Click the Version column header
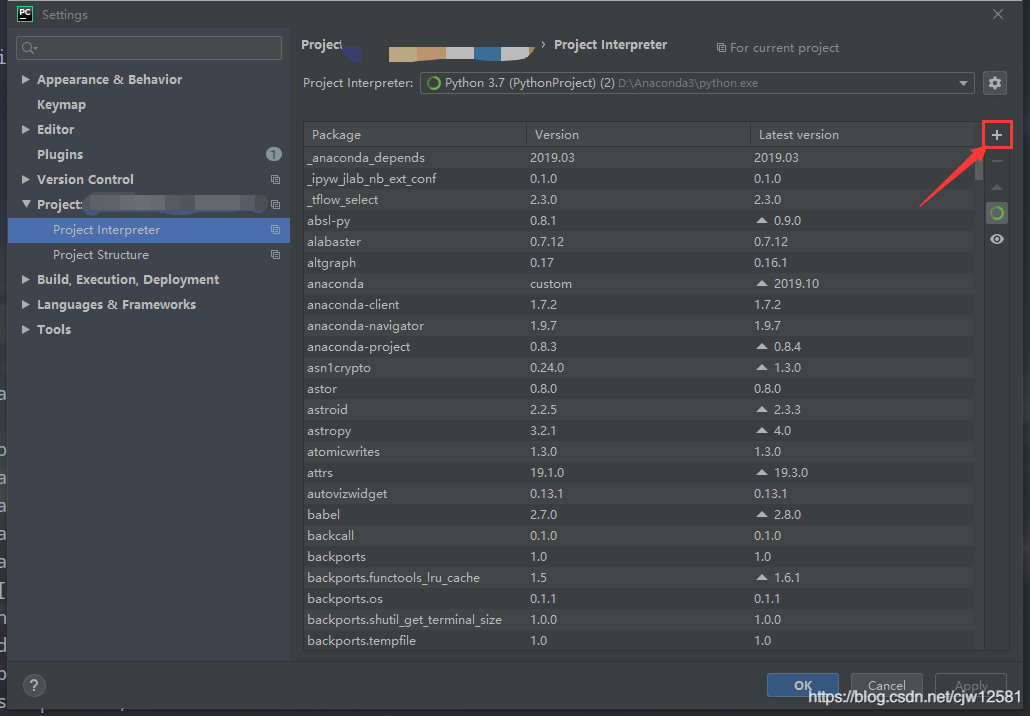 point(638,135)
